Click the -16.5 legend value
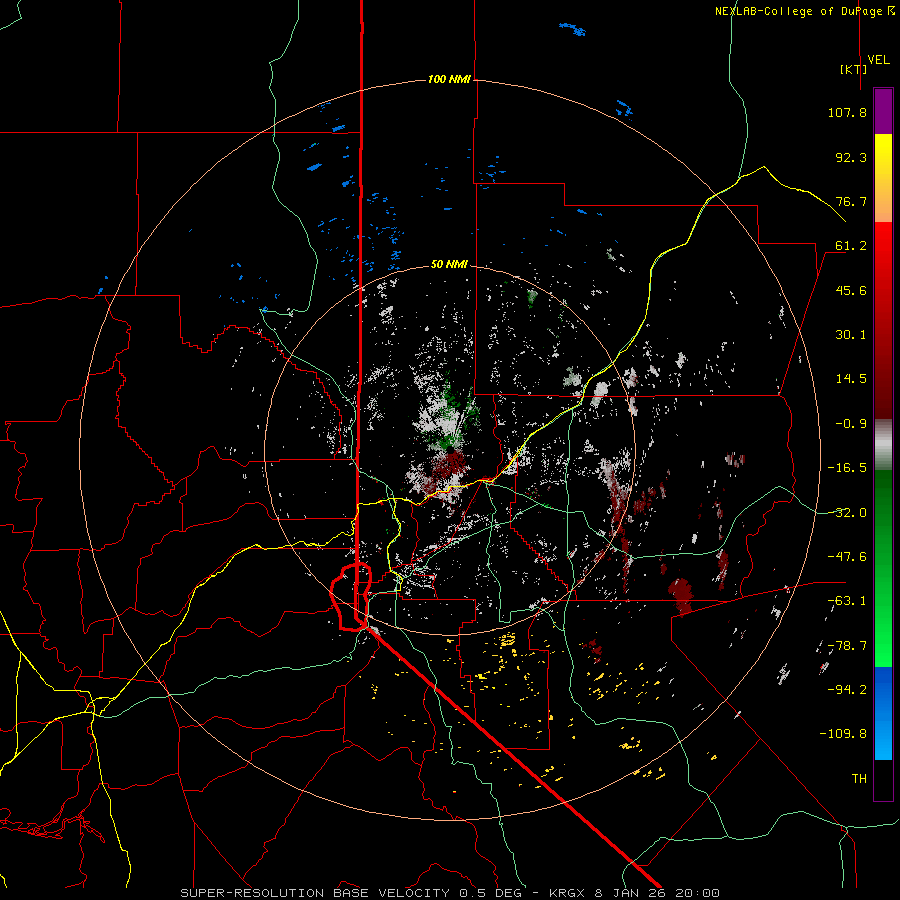This screenshot has height=900, width=900. 847,468
